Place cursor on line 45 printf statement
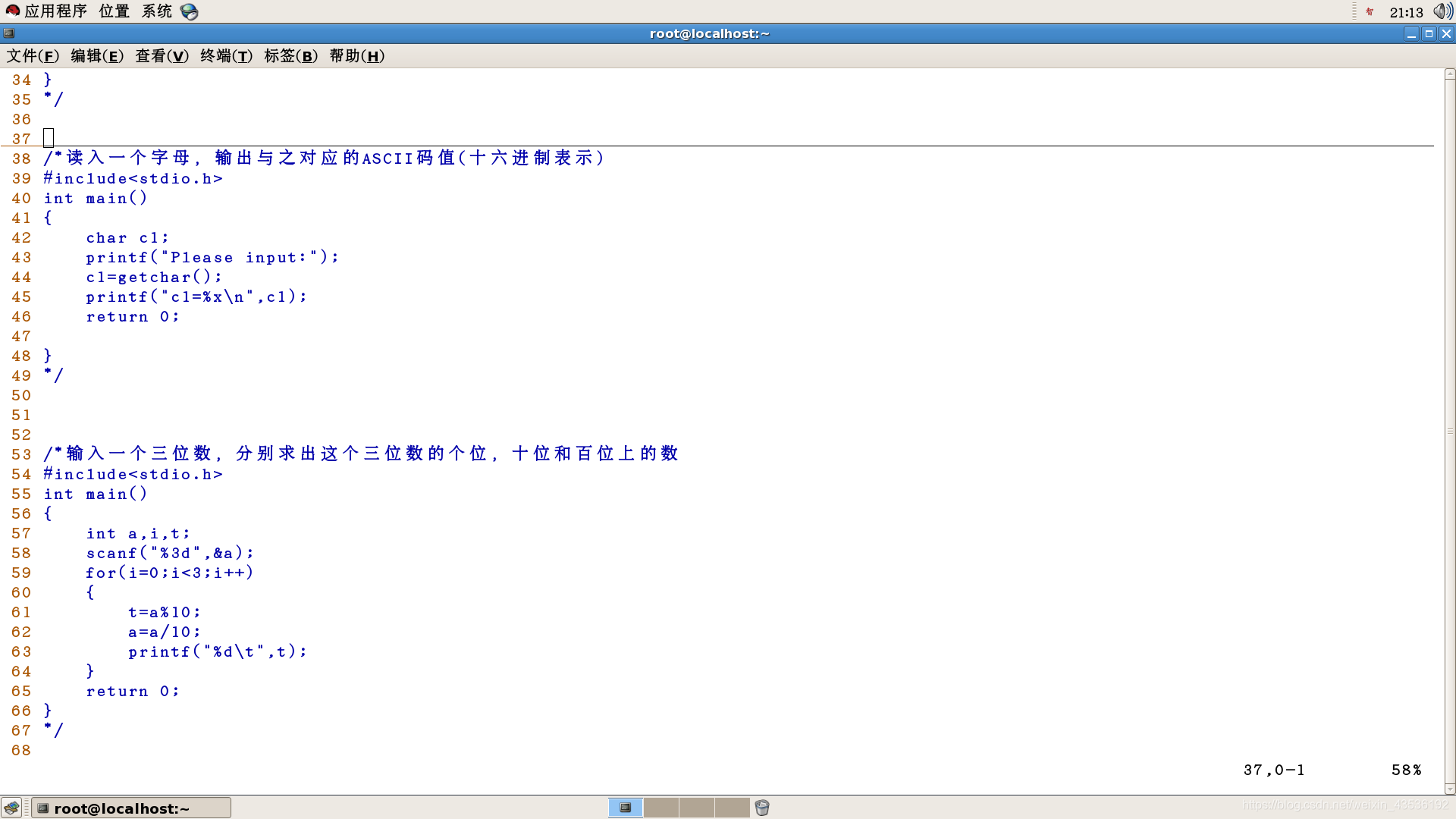 [x=196, y=297]
